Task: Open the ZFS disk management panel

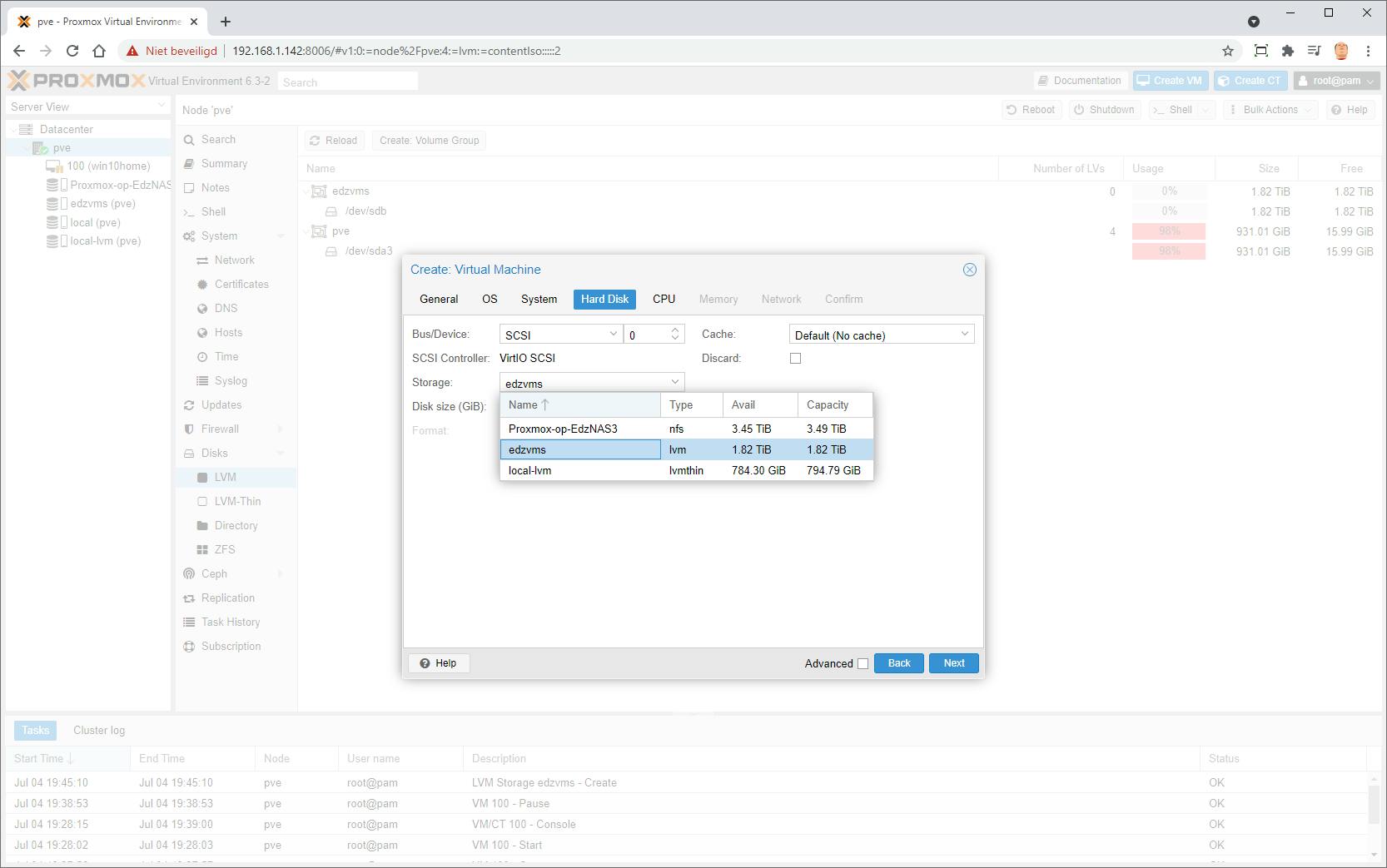Action: (223, 549)
